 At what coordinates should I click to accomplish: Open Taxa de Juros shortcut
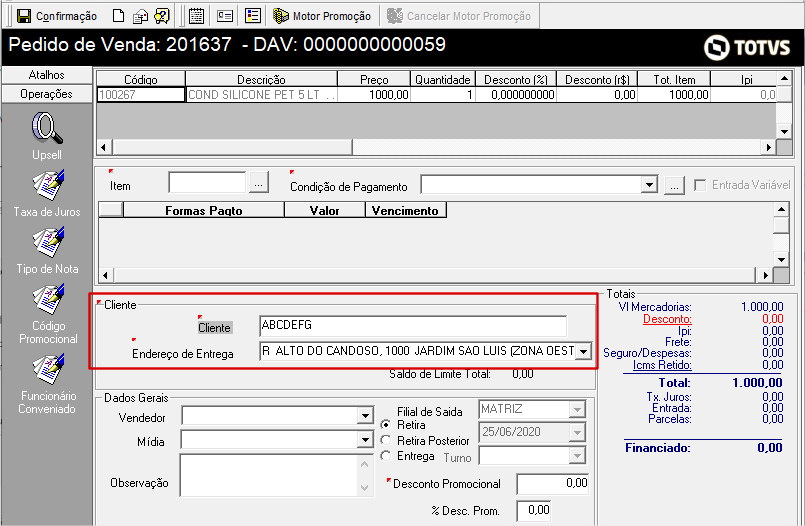47,193
